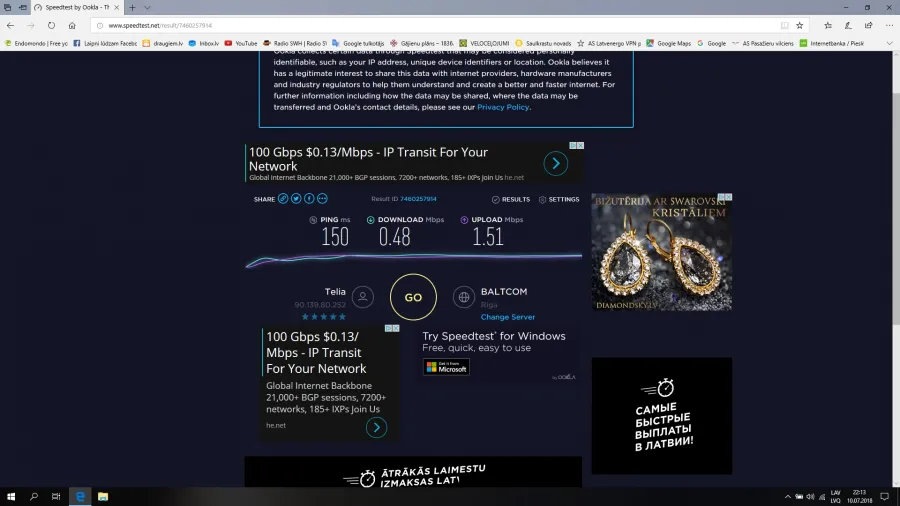The image size is (900, 506).
Task: Open the Swarovski earrings ad image
Action: [x=662, y=252]
